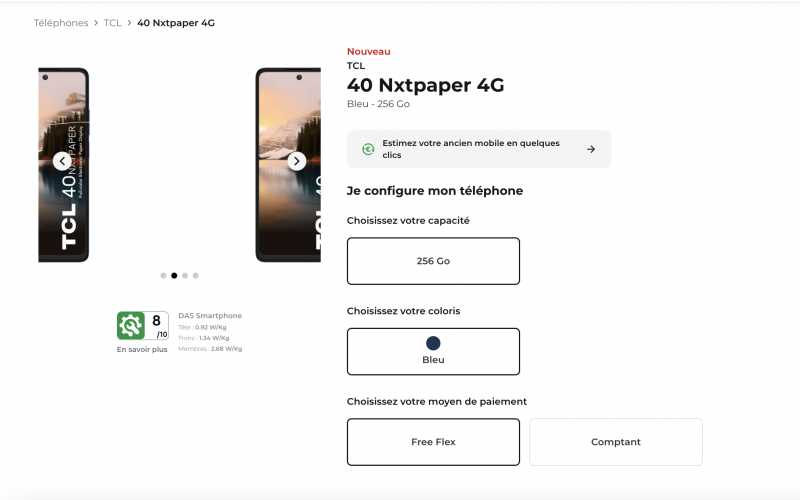Go to the third carousel dot

pos(185,276)
